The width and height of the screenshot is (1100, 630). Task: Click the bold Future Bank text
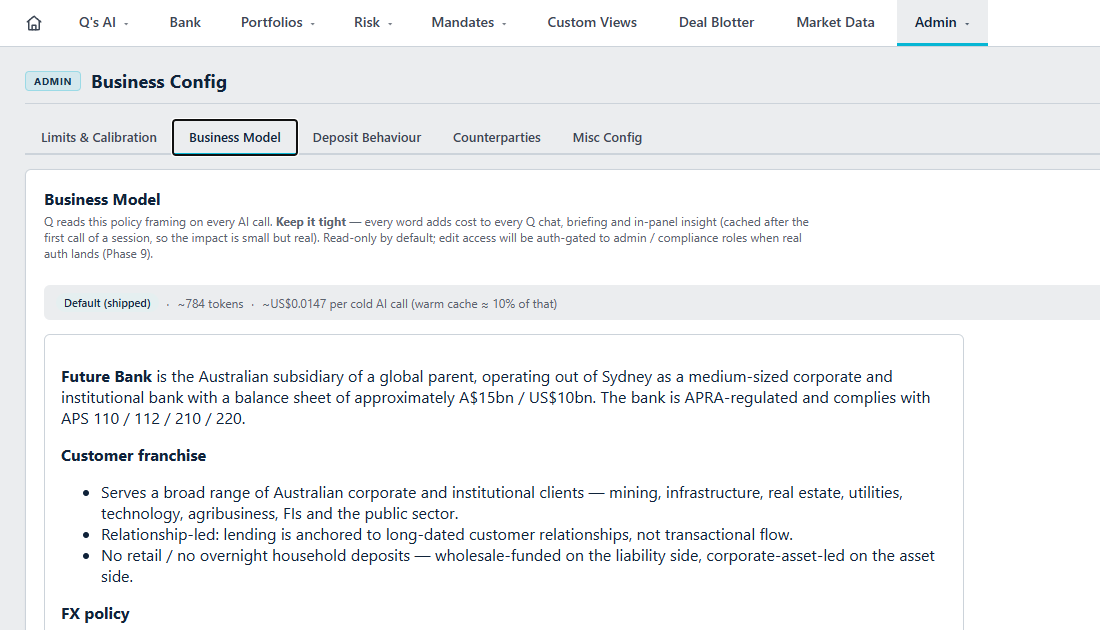[x=107, y=377]
